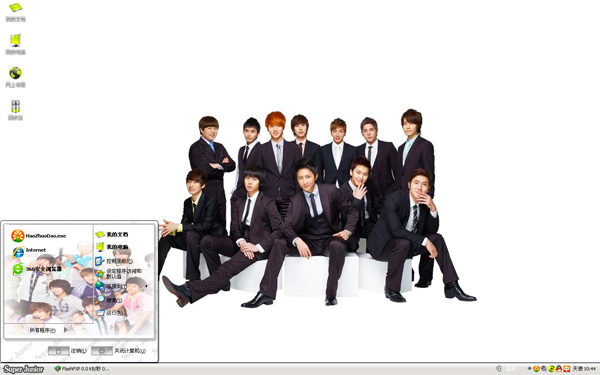The height and width of the screenshot is (375, 600).
Task: Open My Documents desktop icon
Action: [x=15, y=12]
